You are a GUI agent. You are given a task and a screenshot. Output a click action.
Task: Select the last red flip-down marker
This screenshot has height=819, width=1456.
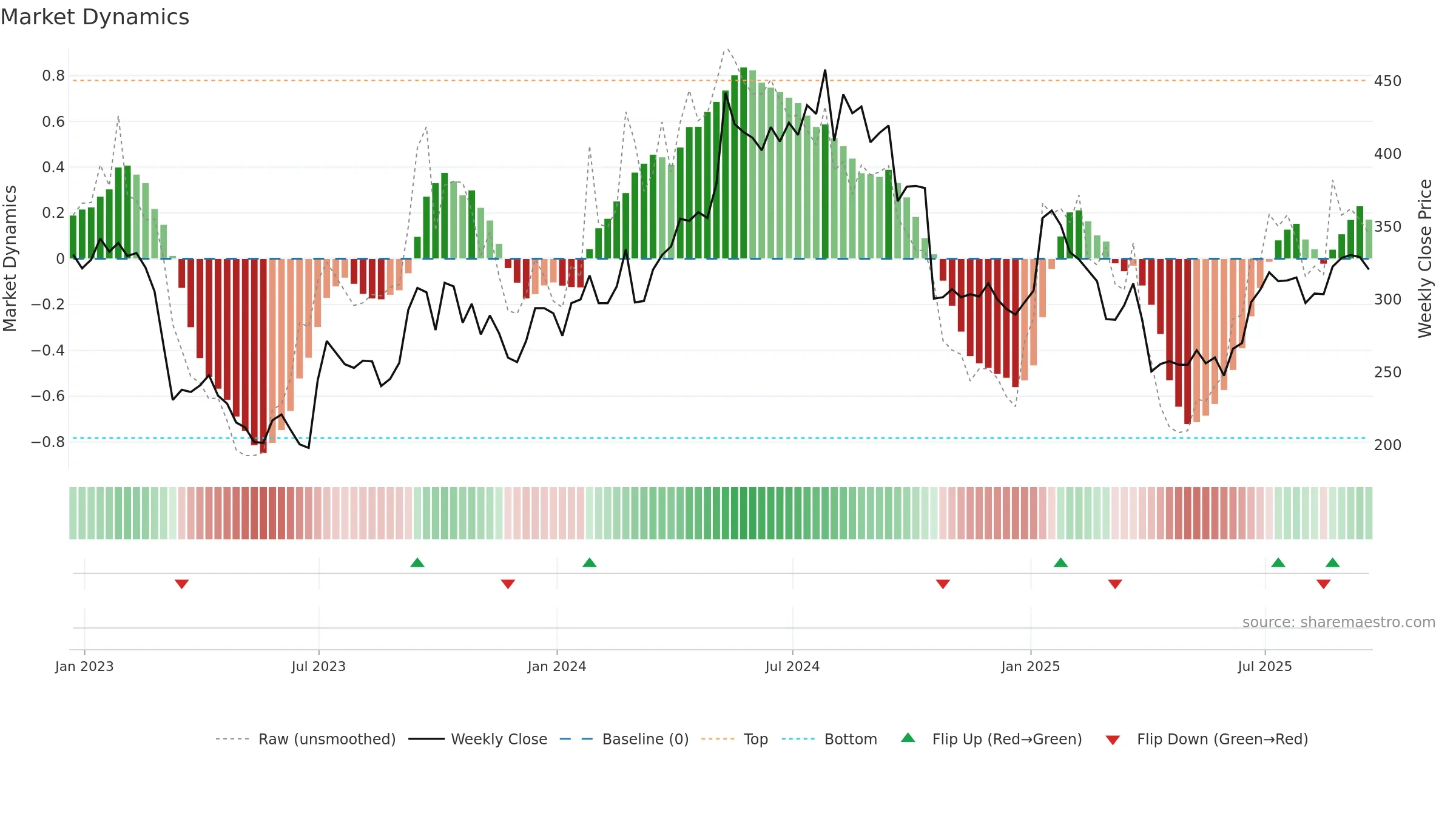click(x=1324, y=584)
